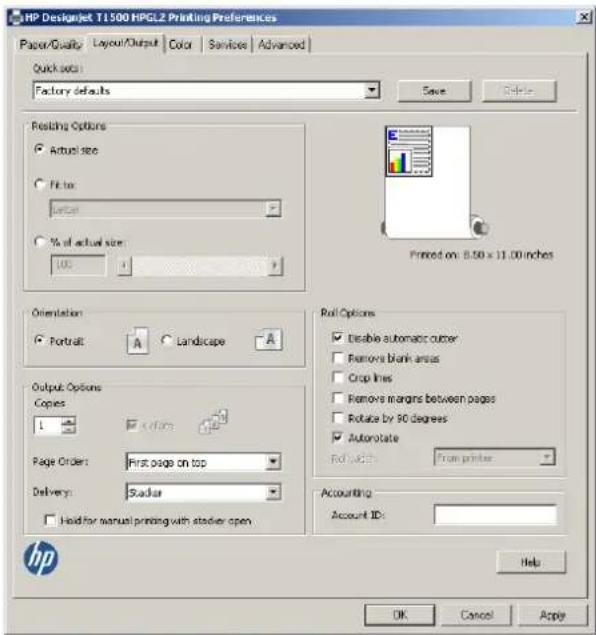Check Hold for manual printing with stacker open

click(x=50, y=520)
